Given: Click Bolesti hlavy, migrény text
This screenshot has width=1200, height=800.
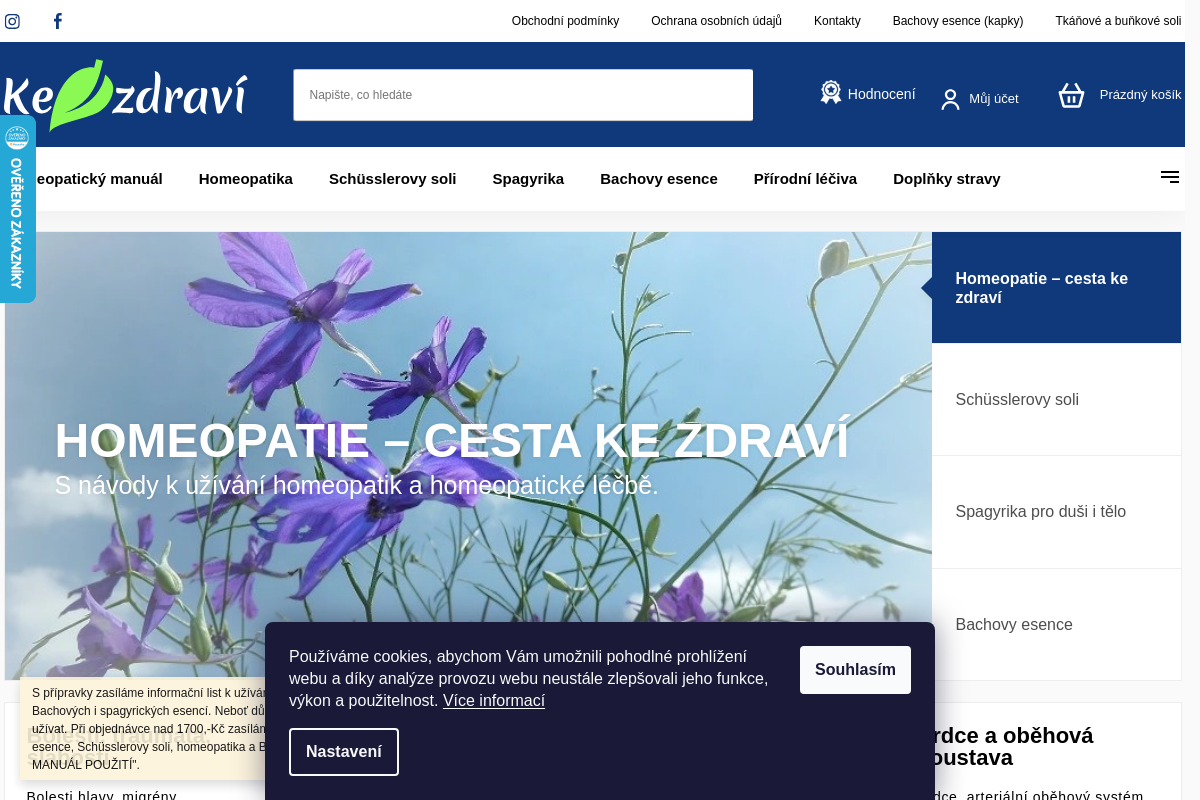Looking at the screenshot, I should pos(101,796).
